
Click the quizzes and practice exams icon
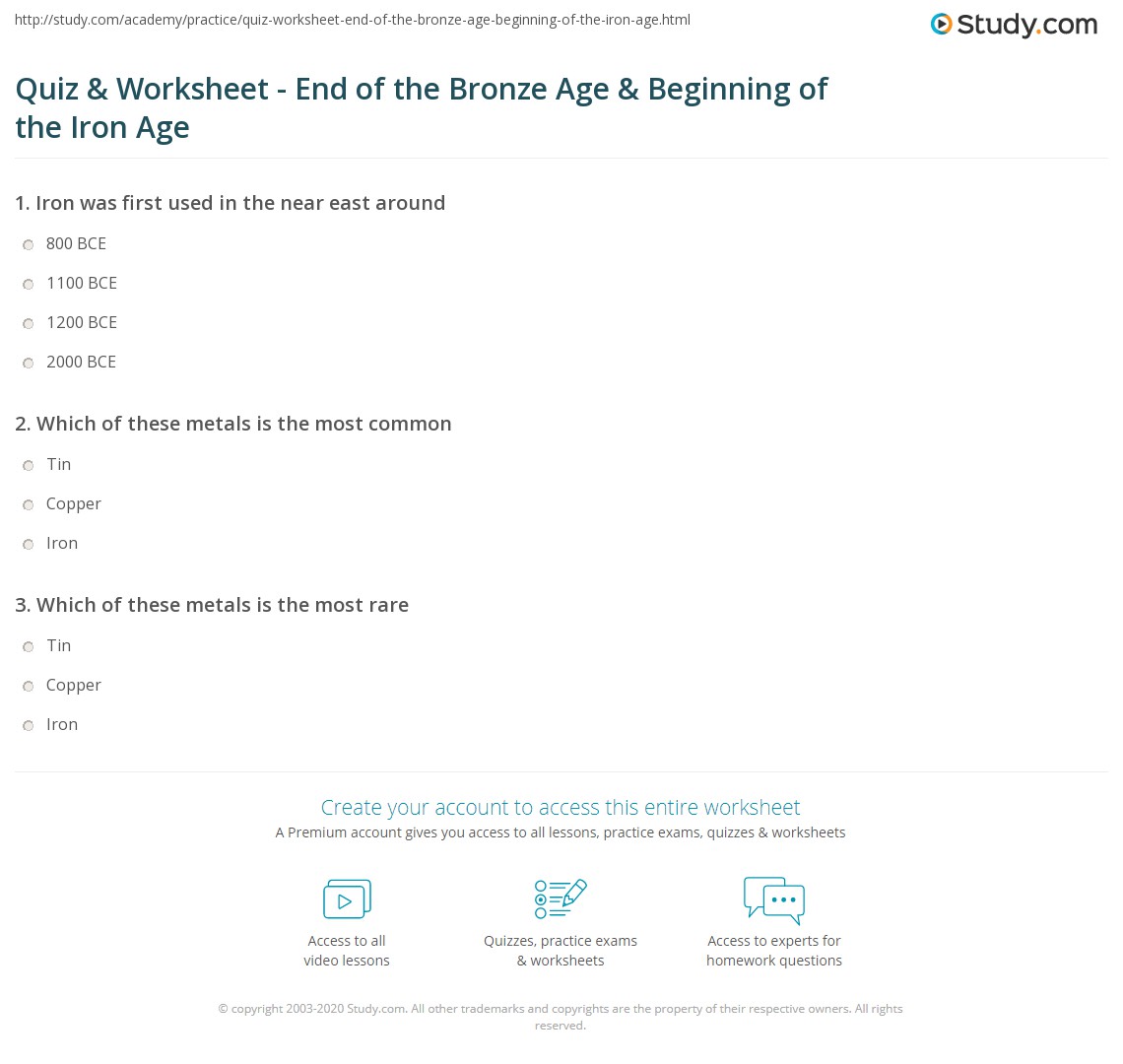(x=561, y=898)
